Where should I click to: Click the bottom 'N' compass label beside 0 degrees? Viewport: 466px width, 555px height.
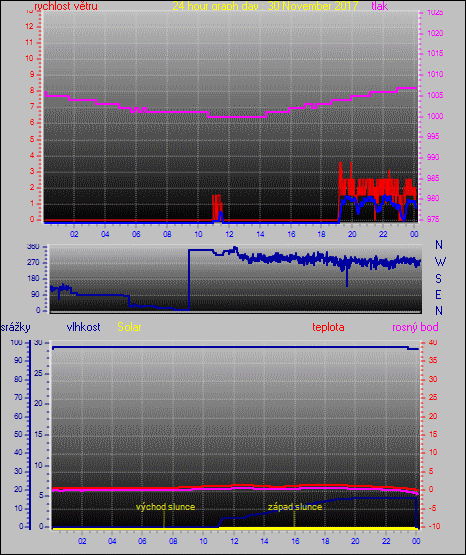[x=439, y=311]
